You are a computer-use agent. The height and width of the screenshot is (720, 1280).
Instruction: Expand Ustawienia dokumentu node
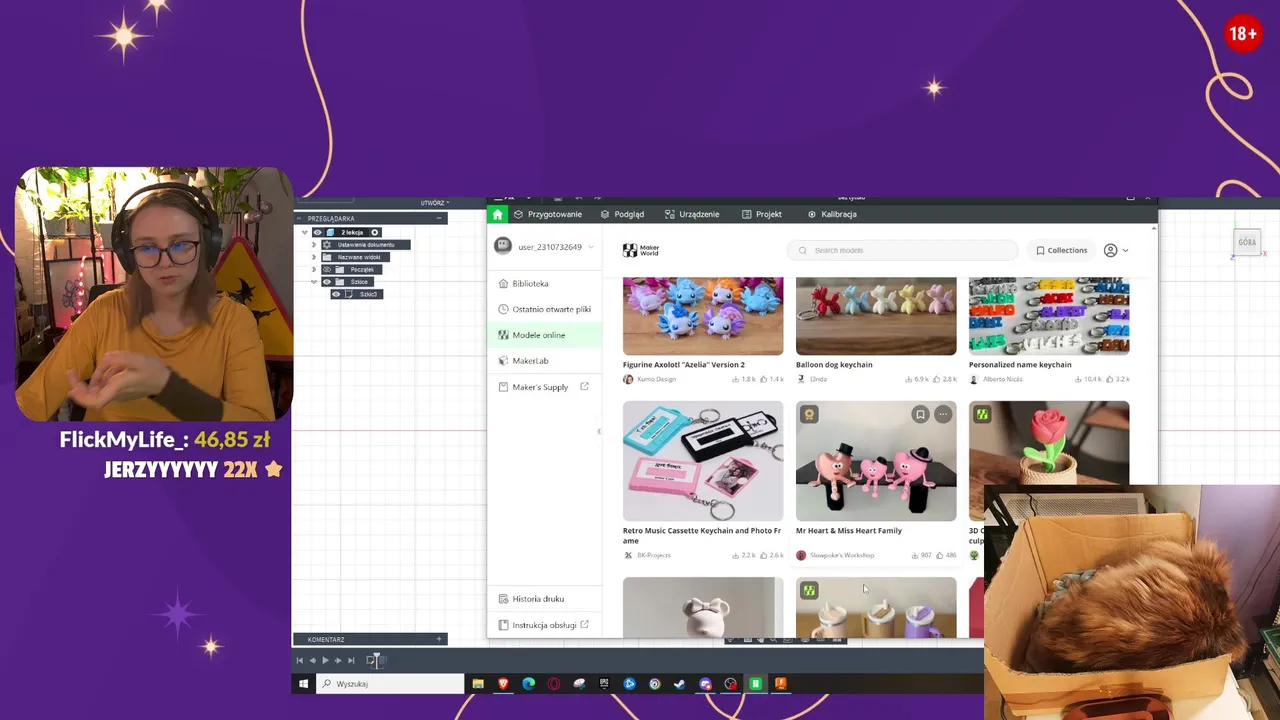click(314, 244)
